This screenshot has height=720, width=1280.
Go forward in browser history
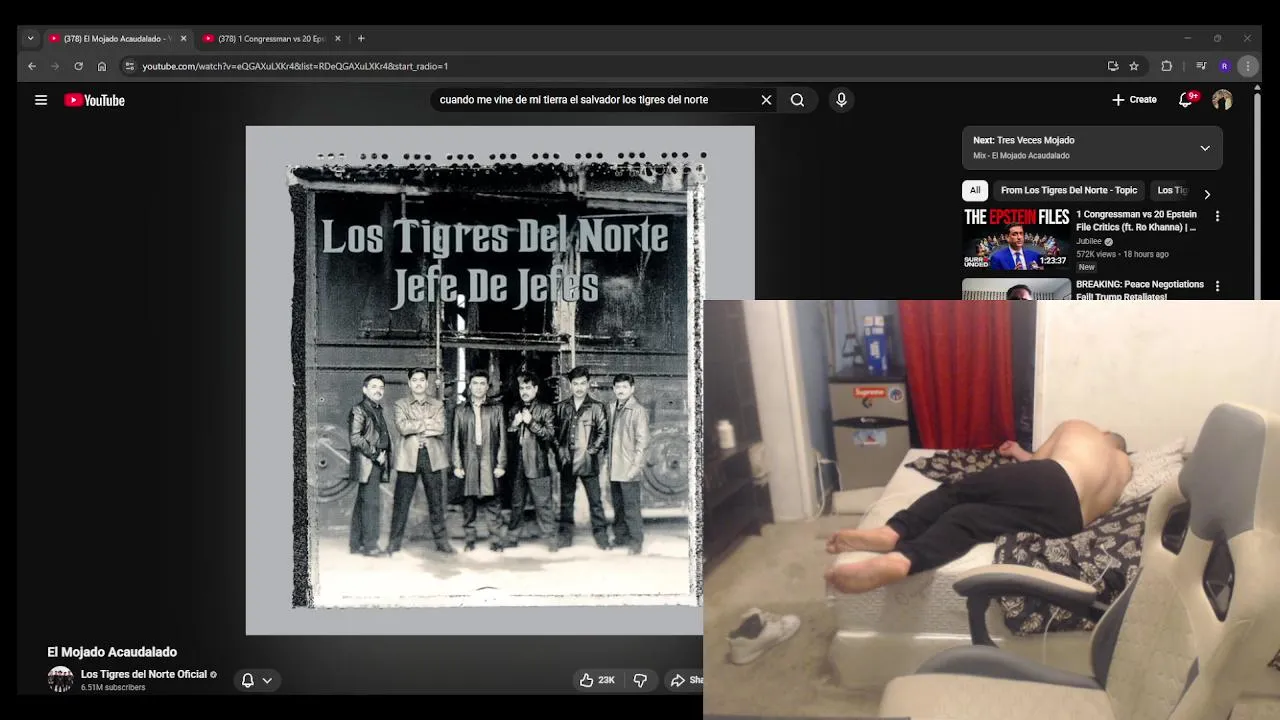coord(55,66)
